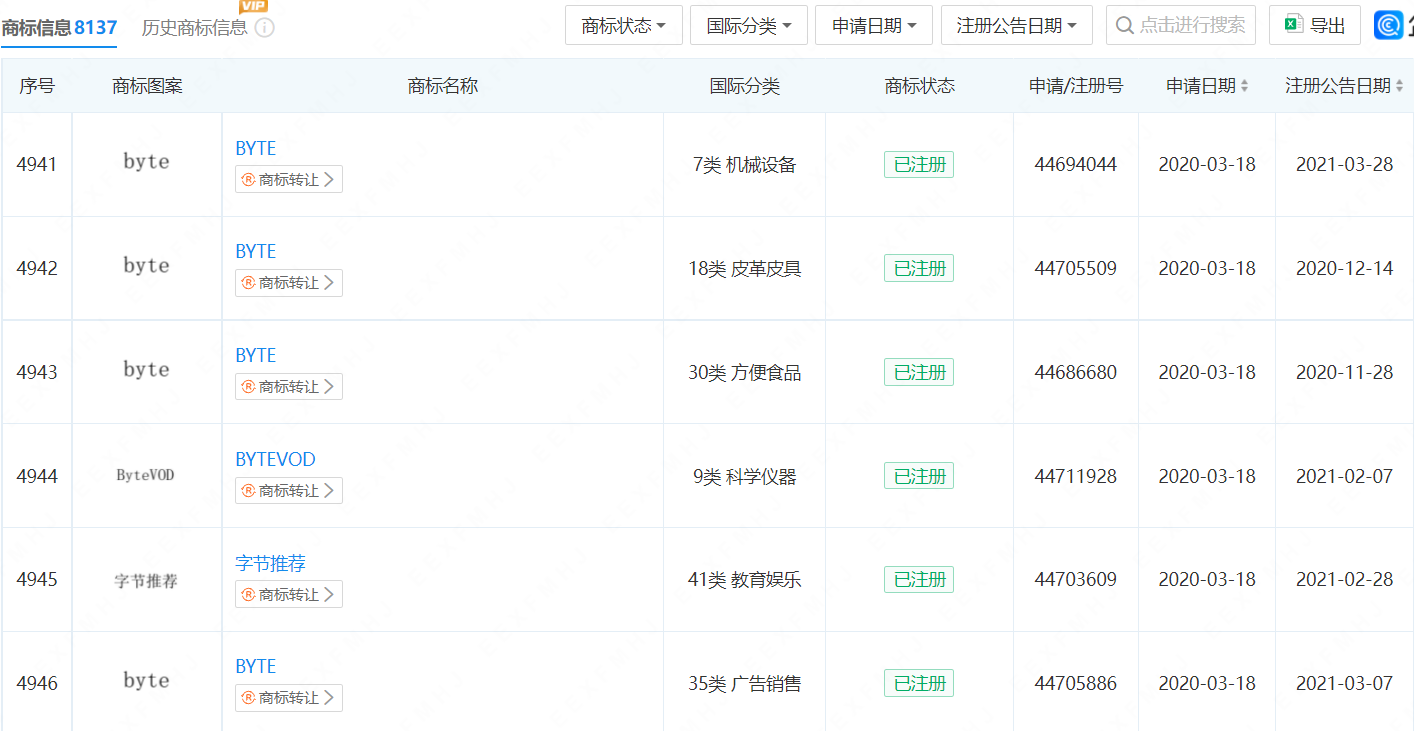Click sort arrows on 申请日期 column
1414x731 pixels.
click(x=1245, y=87)
